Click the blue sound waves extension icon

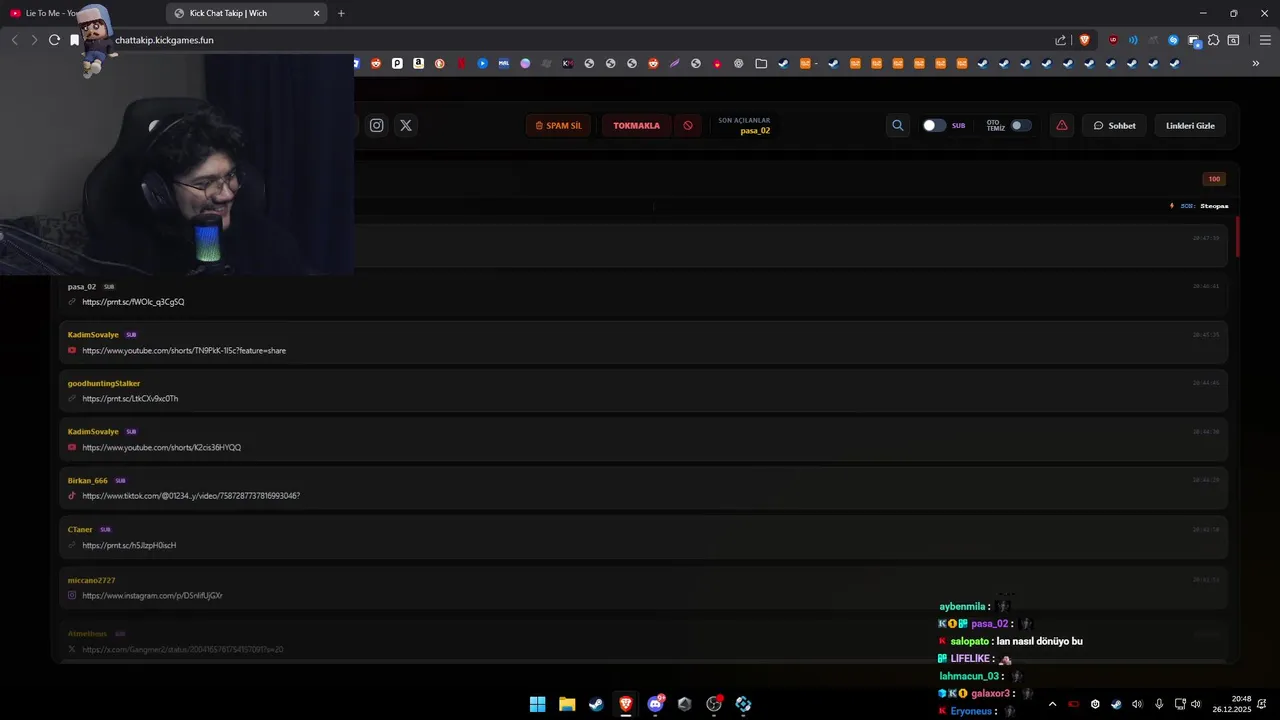point(1133,40)
